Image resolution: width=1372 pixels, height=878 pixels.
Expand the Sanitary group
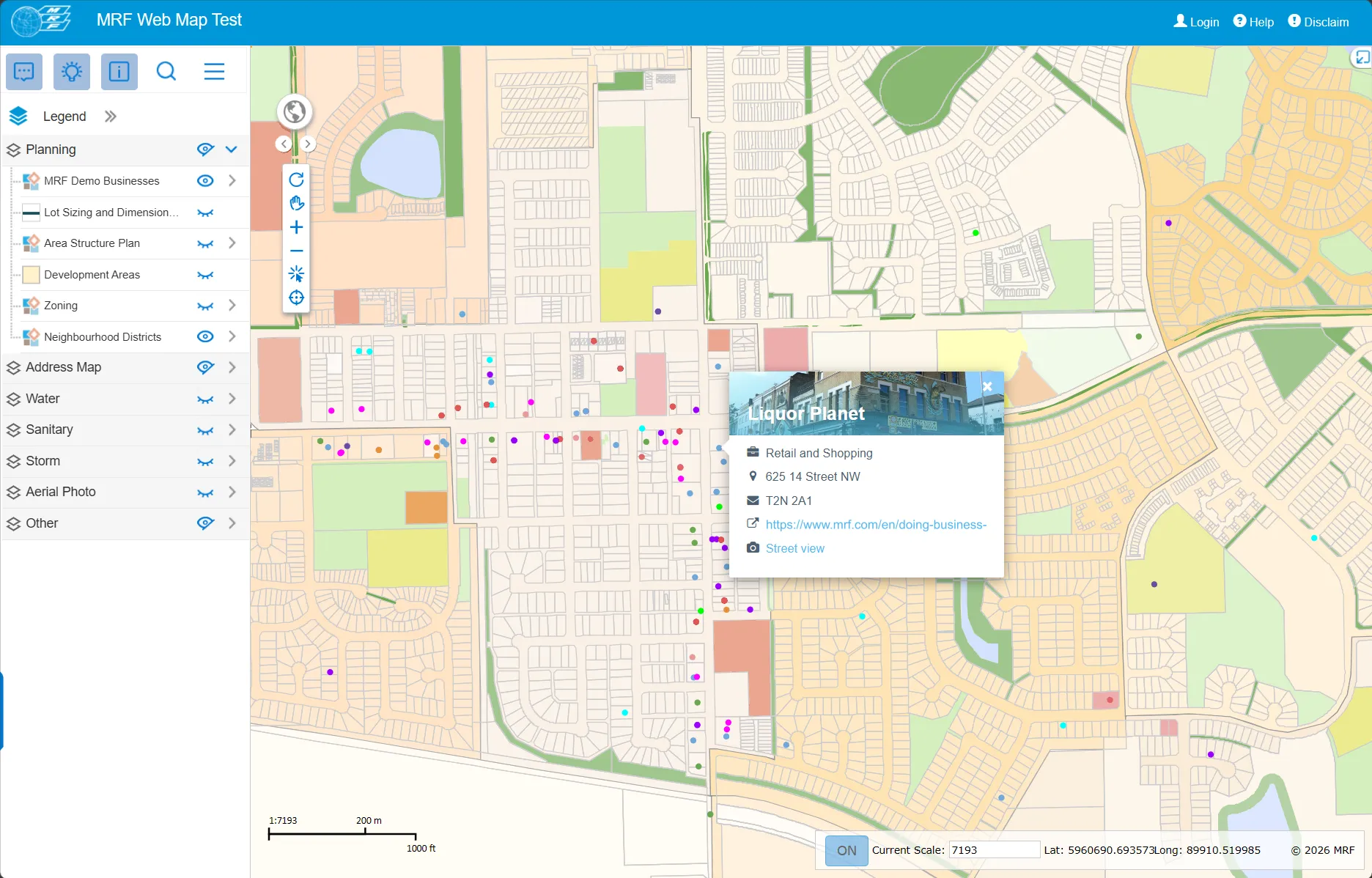pos(232,429)
